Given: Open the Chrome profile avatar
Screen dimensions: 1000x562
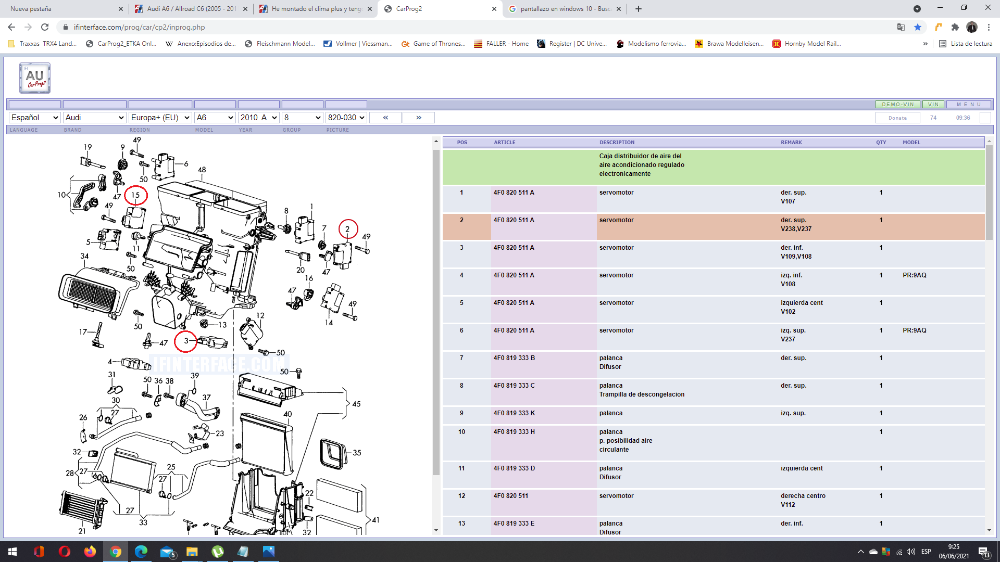Looking at the screenshot, I should 972,27.
